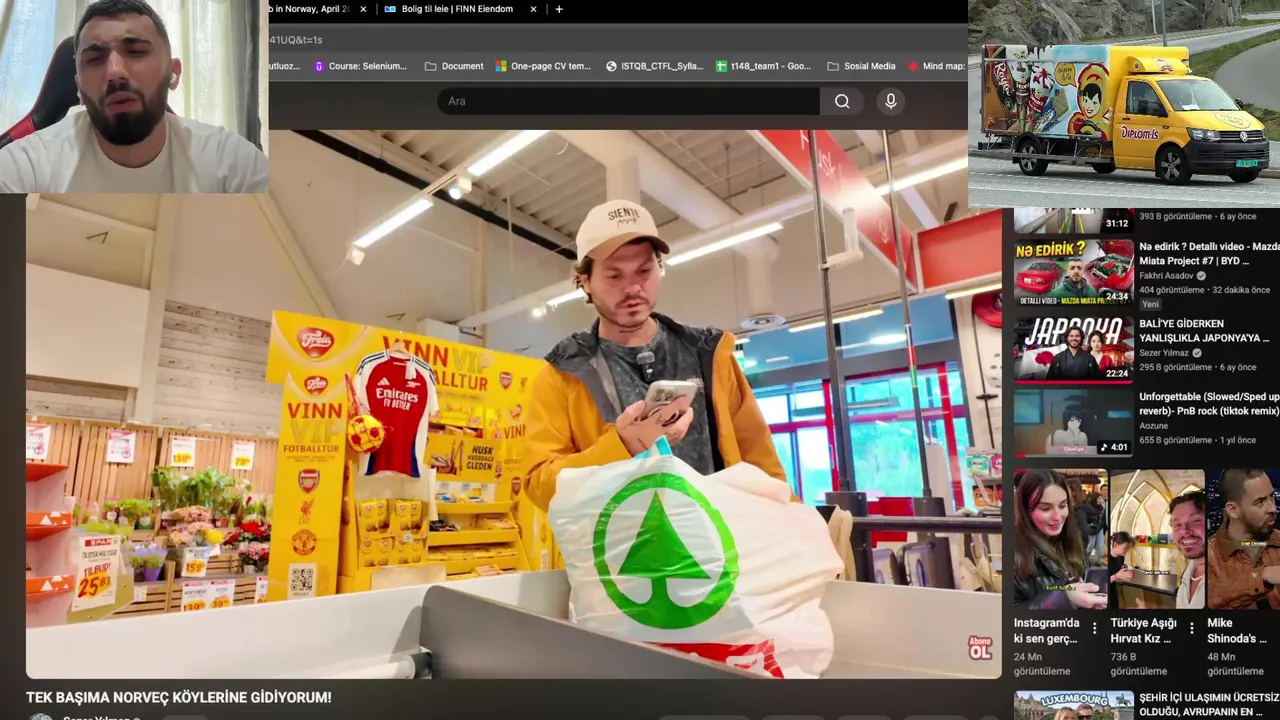Click video title 'TEK BAŞIMA NORVEÇ KÖYLERİNE GİDİYORUM!'
1280x720 pixels.
coord(179,697)
